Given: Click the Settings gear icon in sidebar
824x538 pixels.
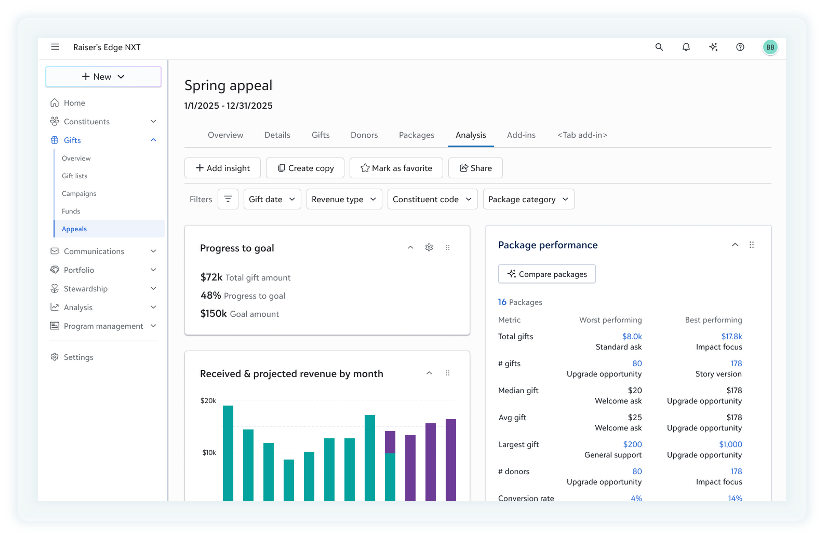Looking at the screenshot, I should point(55,357).
